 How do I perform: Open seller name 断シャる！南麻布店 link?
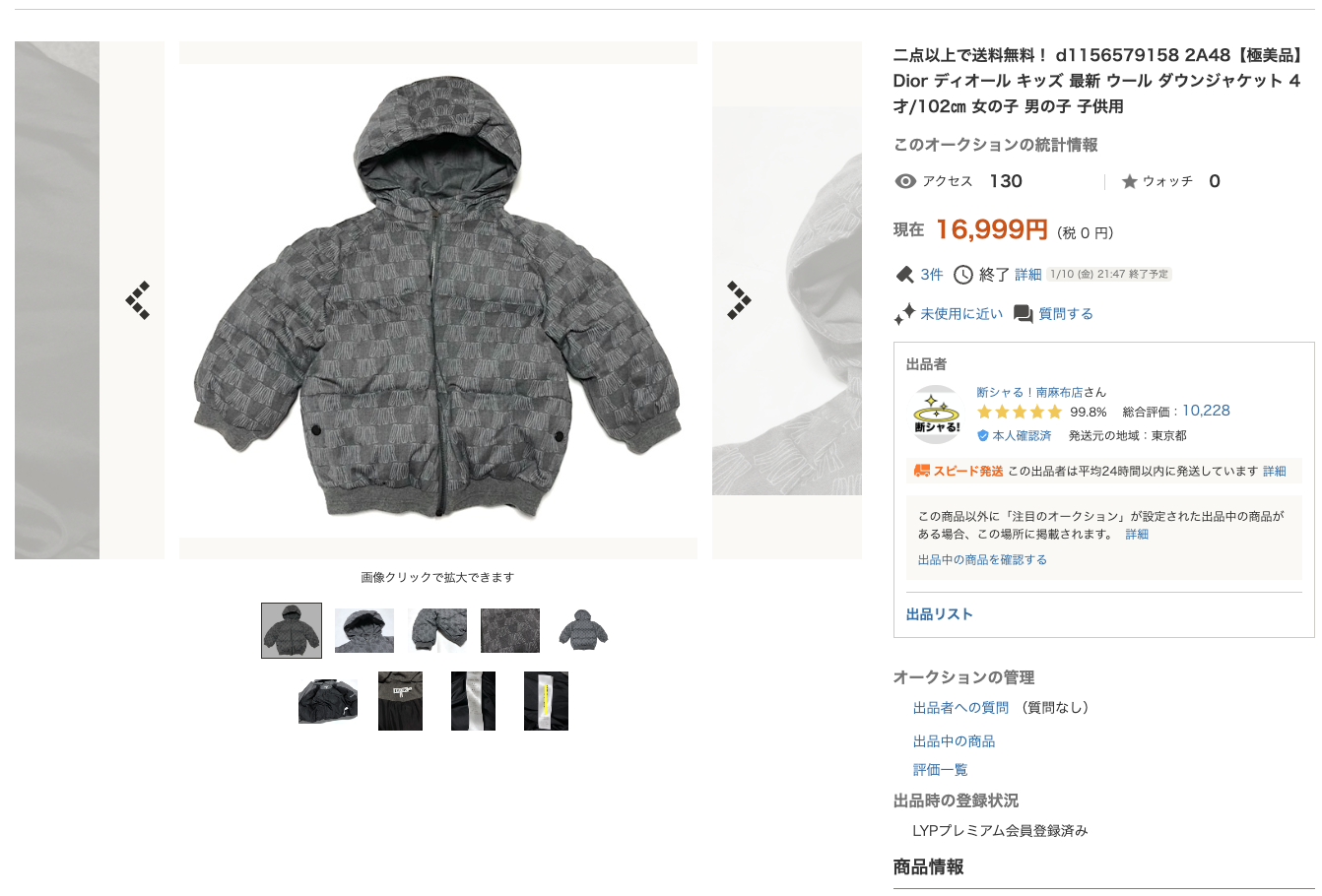tap(1029, 392)
